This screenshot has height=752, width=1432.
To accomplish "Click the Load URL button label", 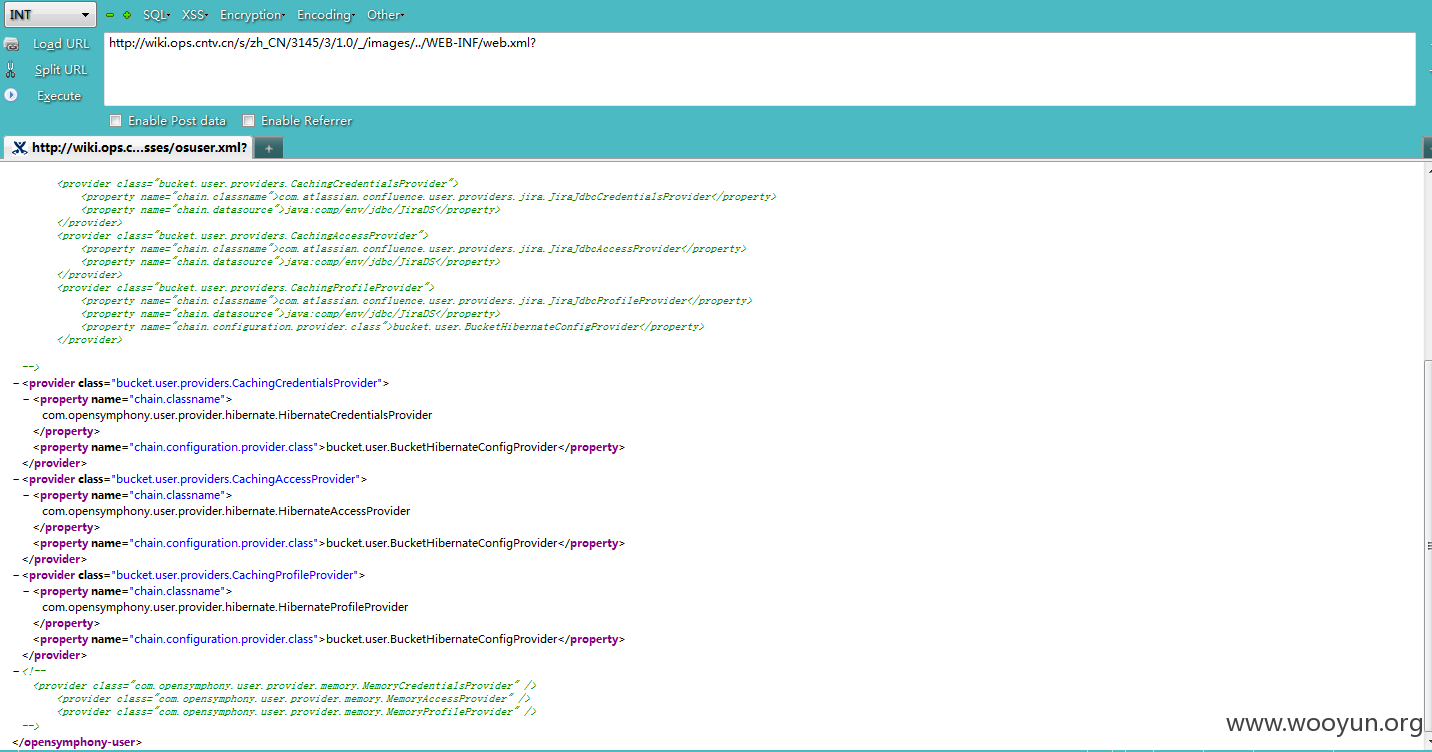I will (x=61, y=44).
